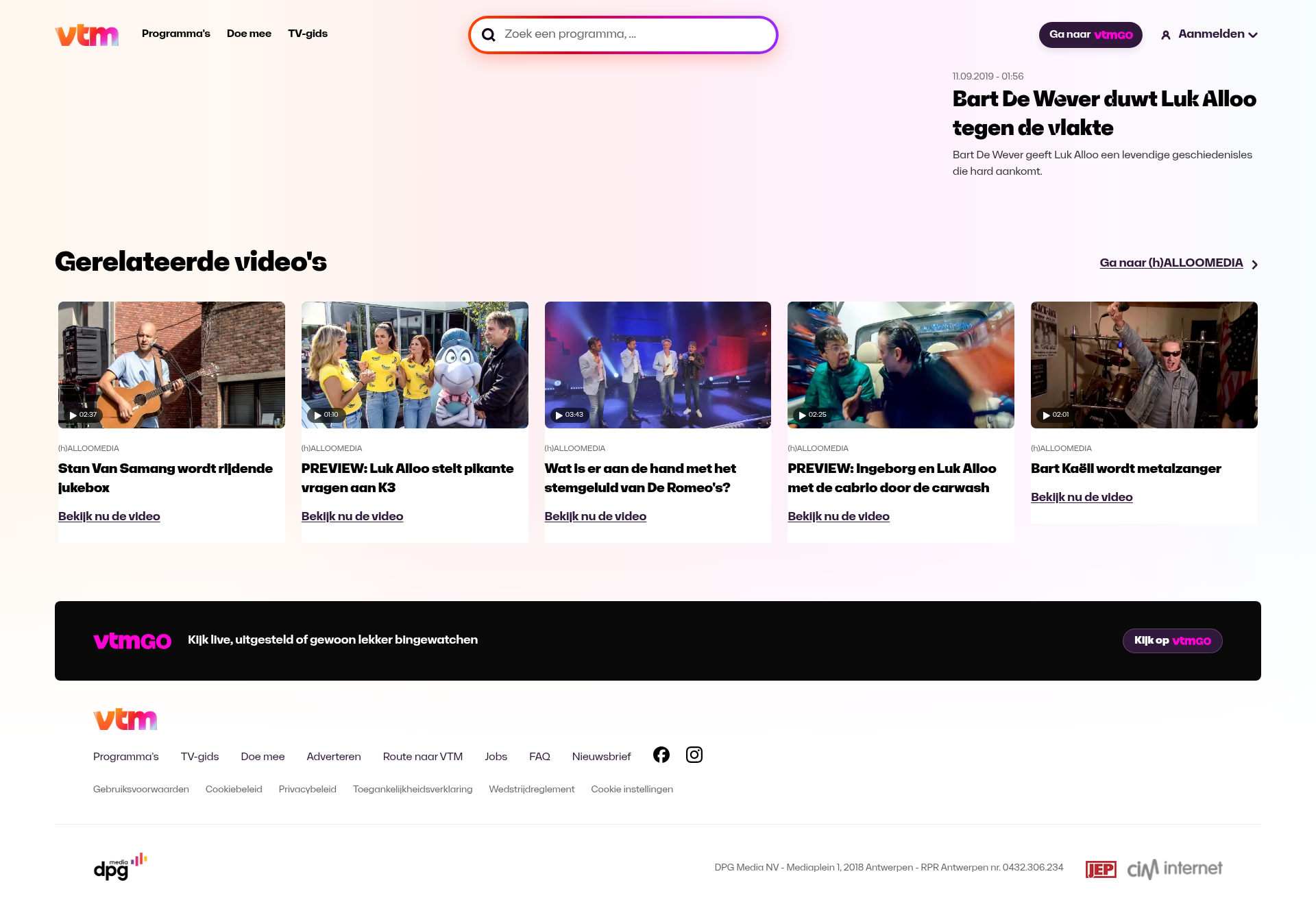Click the VTM logo in header
Image resolution: width=1316 pixels, height=913 pixels.
click(x=86, y=34)
